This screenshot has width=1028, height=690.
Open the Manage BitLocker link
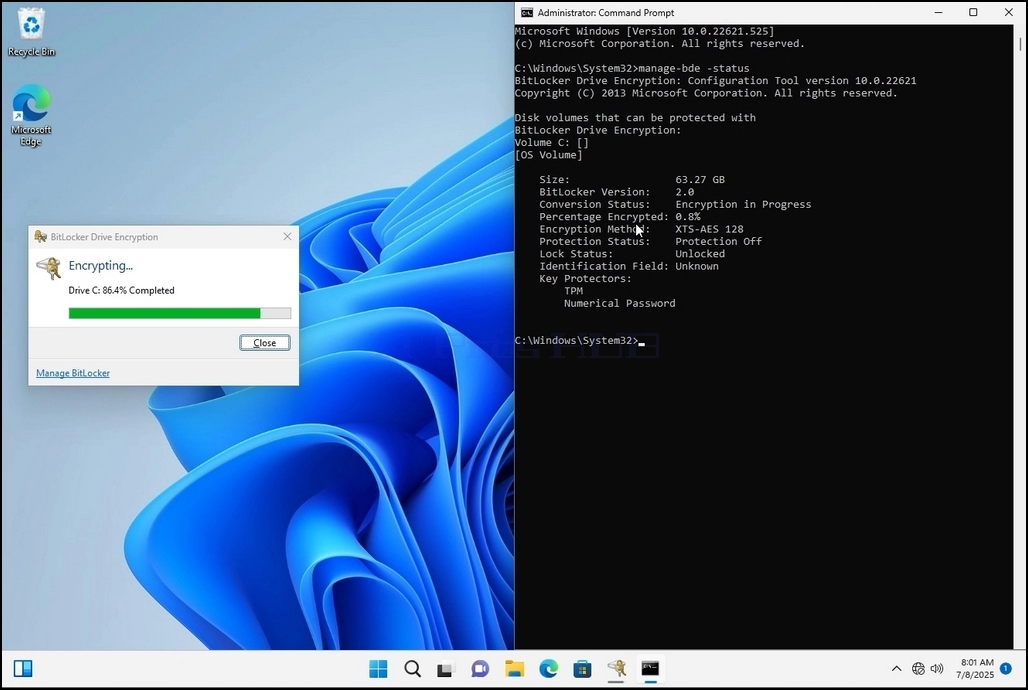pos(73,373)
